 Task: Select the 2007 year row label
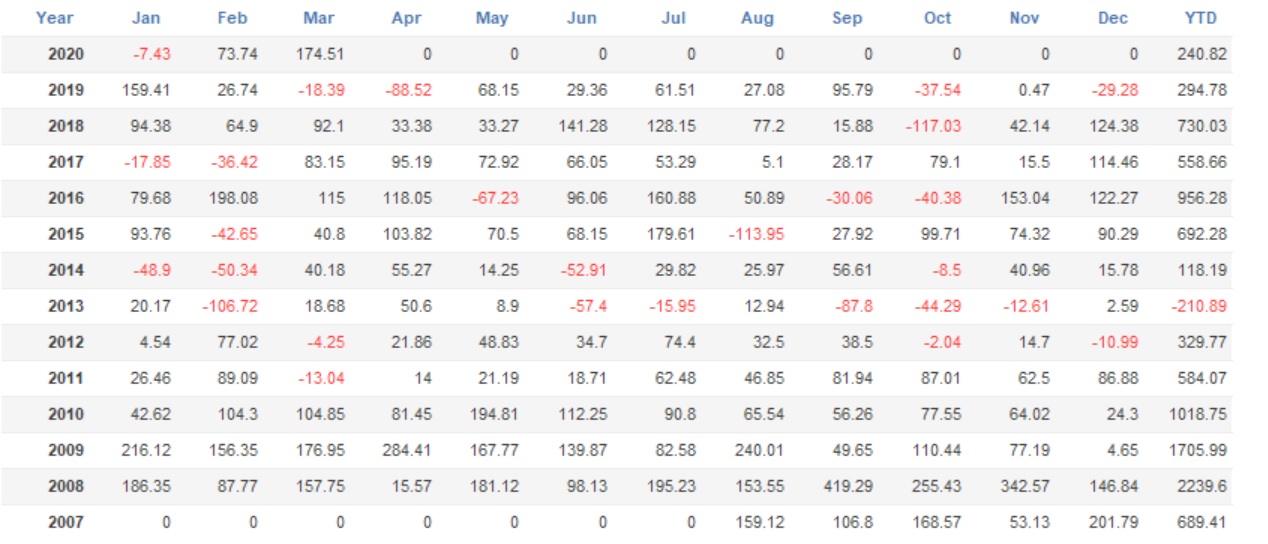coord(66,522)
